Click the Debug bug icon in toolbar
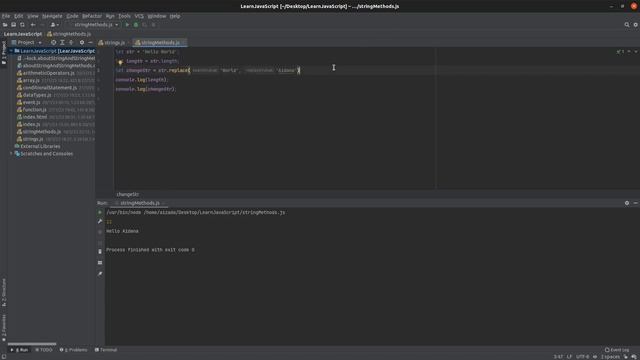640x360 pixels. coord(136,25)
